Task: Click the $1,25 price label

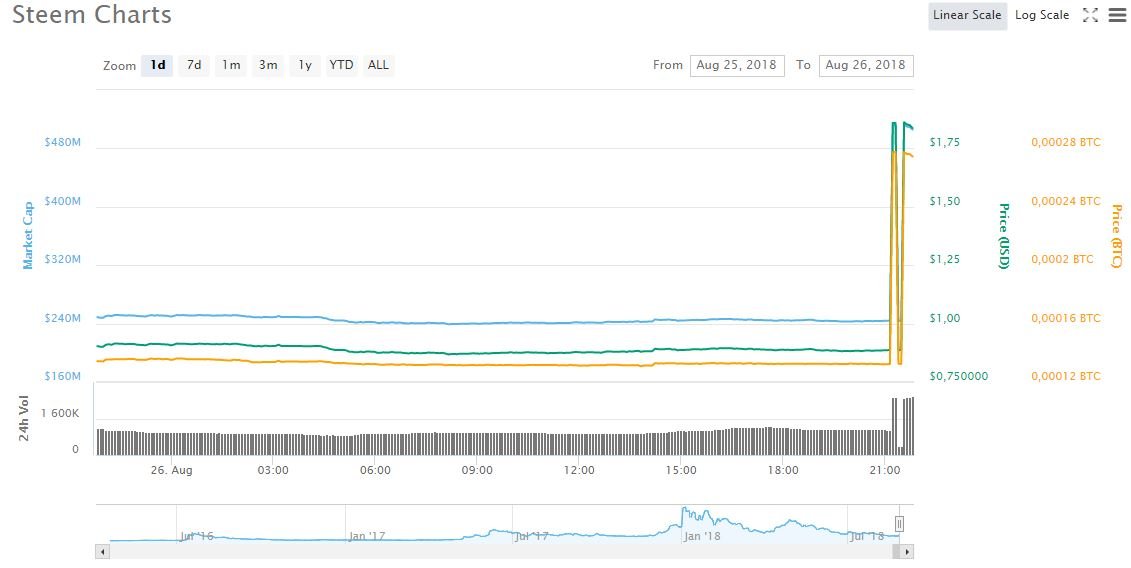Action: click(944, 259)
